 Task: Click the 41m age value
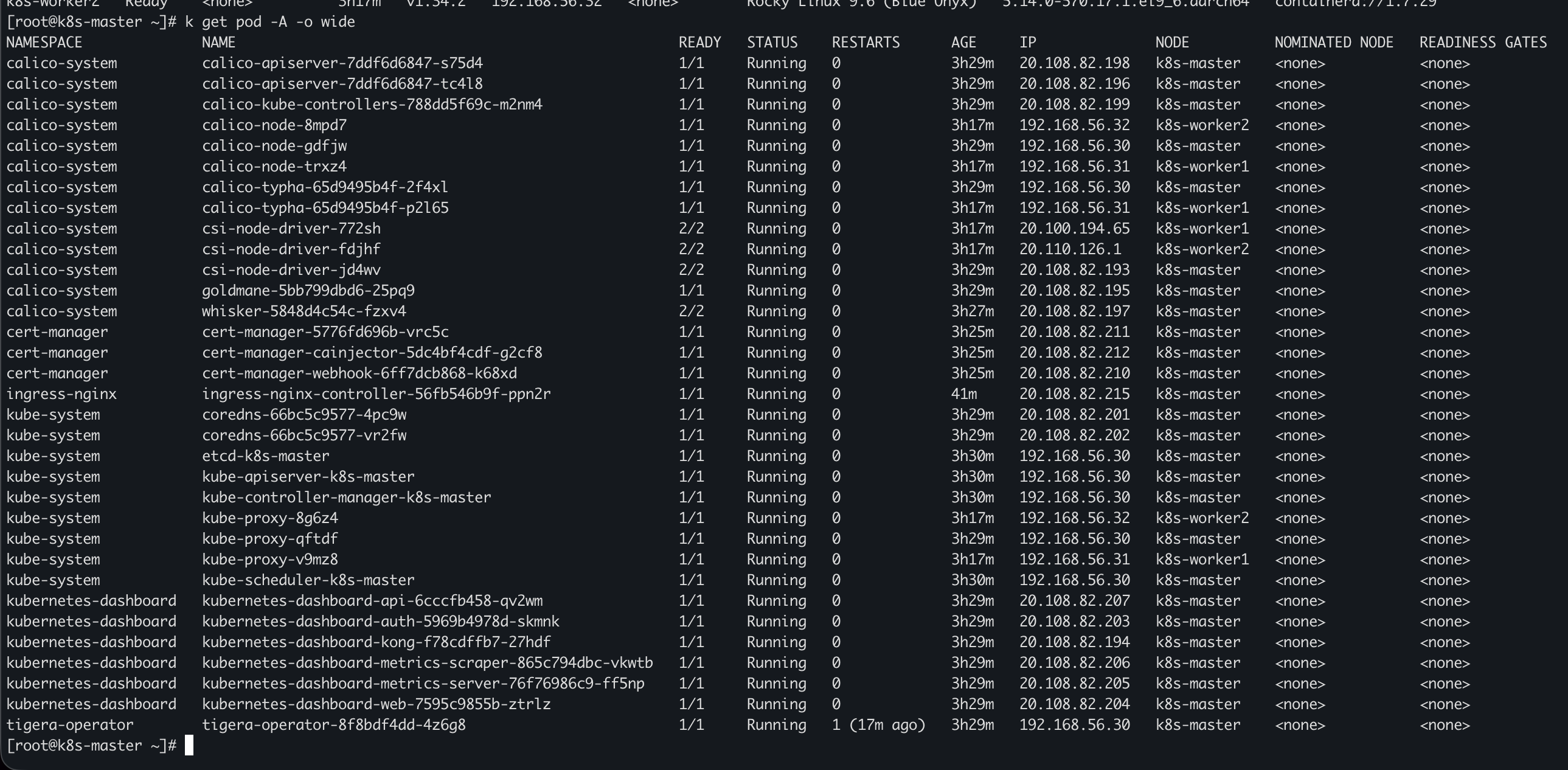(x=964, y=394)
